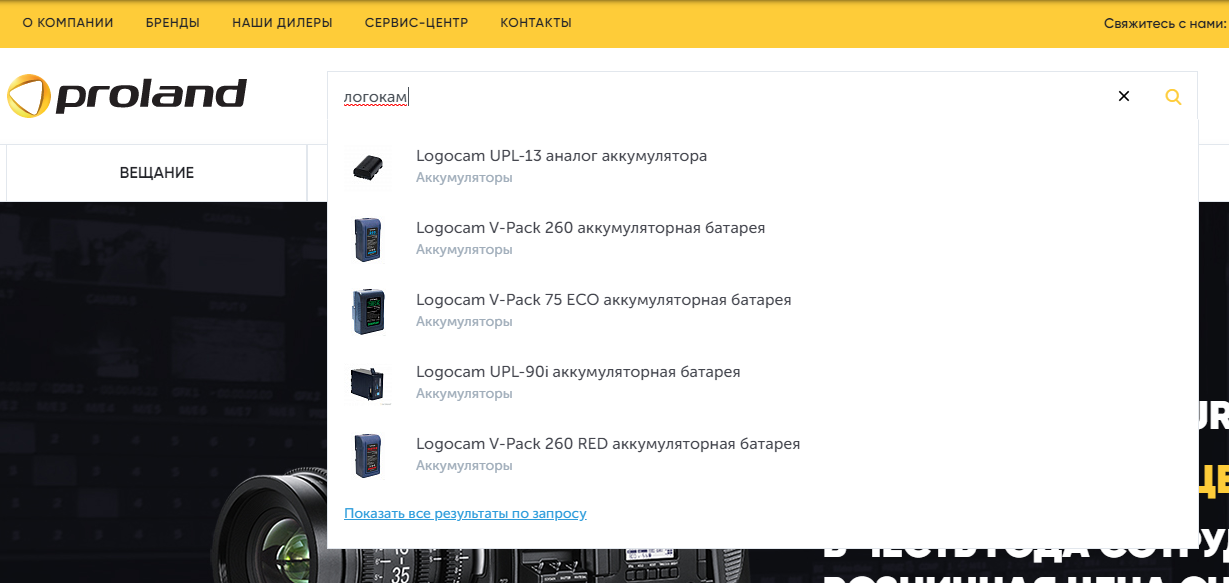This screenshot has height=583, width=1229.
Task: Pick Logocam UPL-90i аккумуляторная батарея suggestion
Action: point(578,372)
